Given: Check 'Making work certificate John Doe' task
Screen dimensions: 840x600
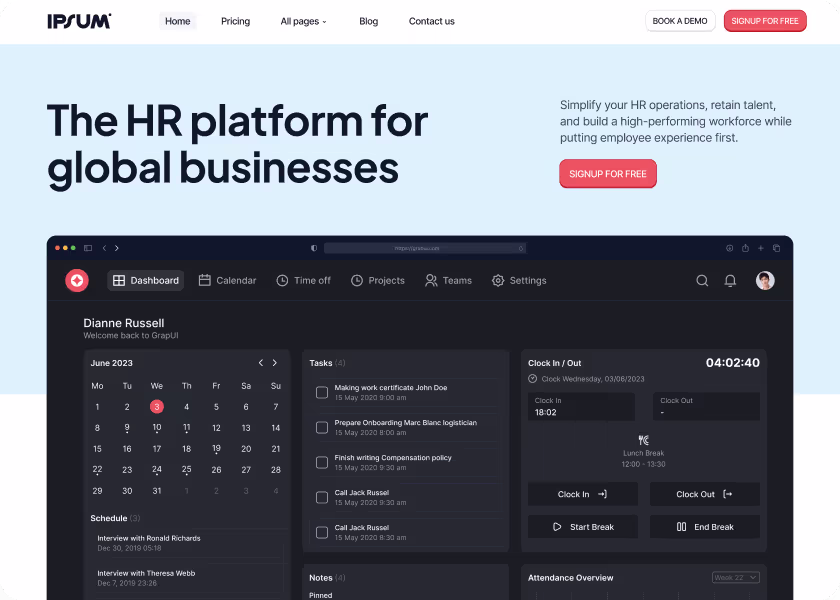Looking at the screenshot, I should pos(322,392).
